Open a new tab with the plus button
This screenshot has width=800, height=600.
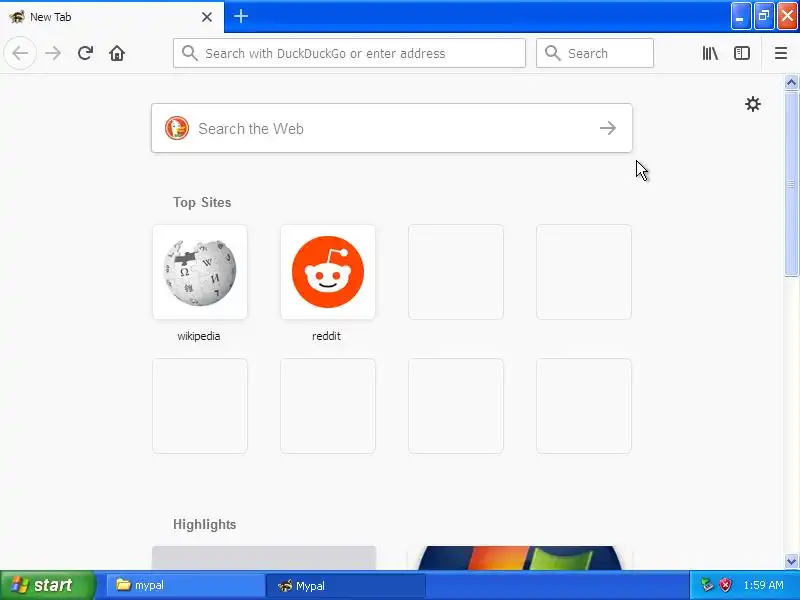click(241, 16)
